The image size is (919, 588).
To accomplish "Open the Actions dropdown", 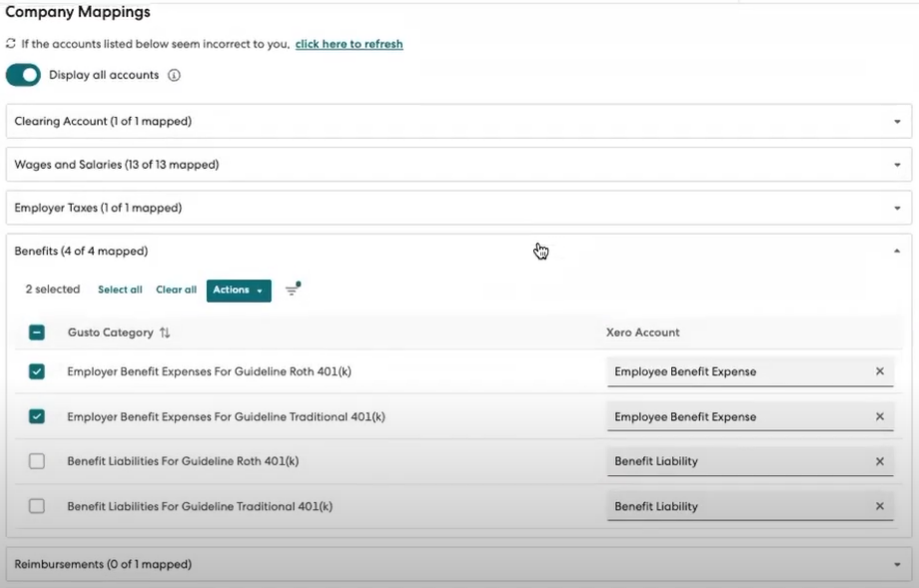I will pos(238,289).
